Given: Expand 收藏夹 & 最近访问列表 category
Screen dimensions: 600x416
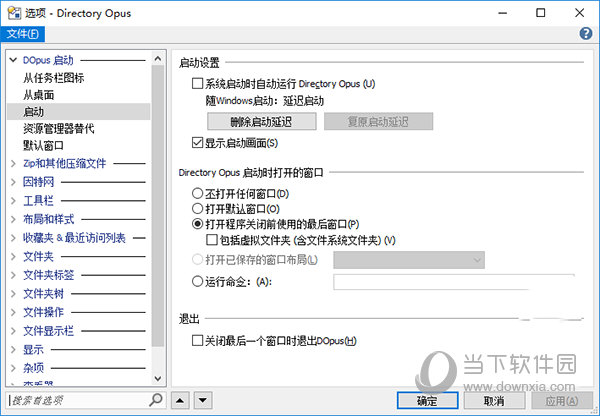Looking at the screenshot, I should click(13, 238).
